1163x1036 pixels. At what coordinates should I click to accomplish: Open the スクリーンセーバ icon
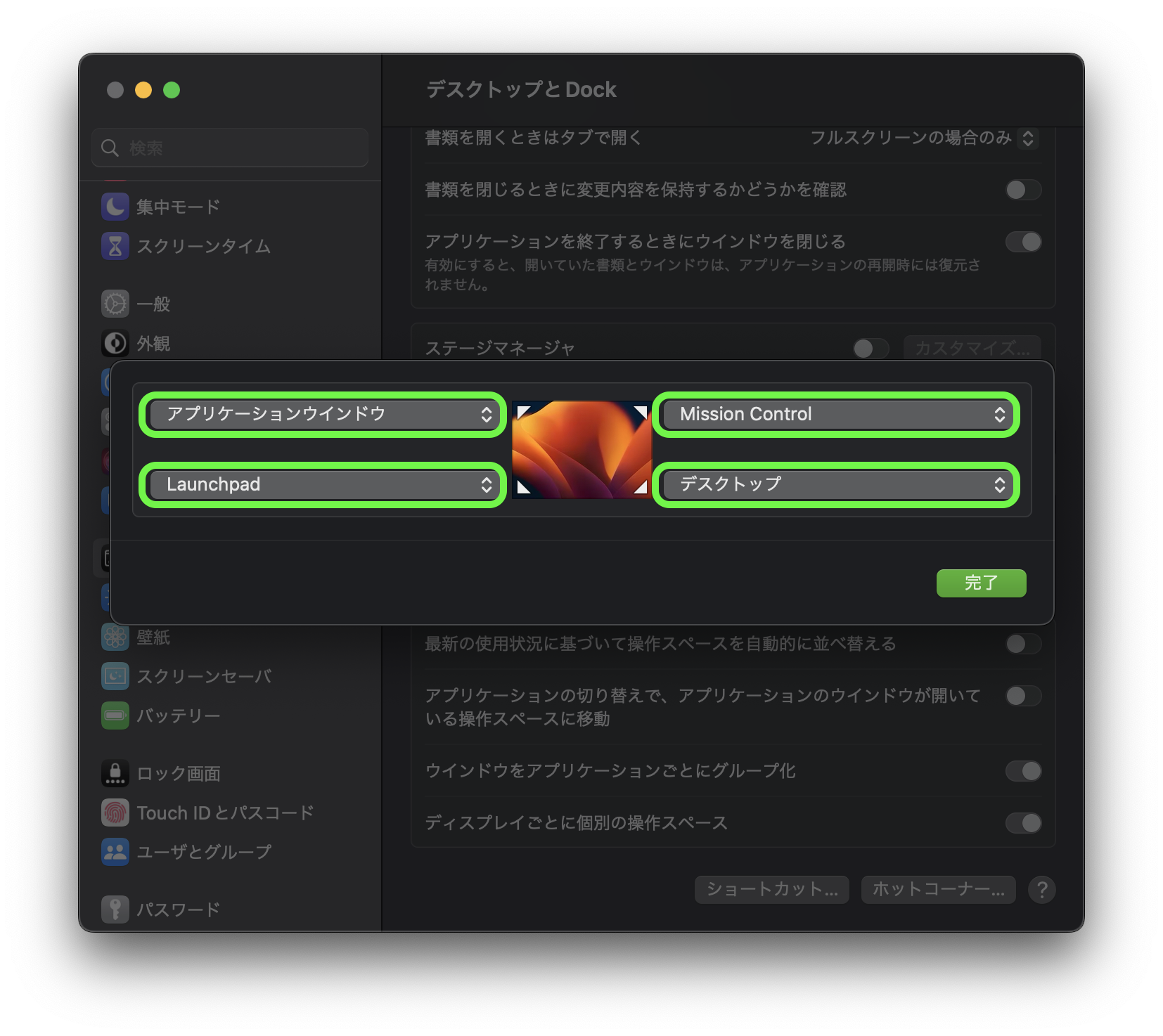coord(115,676)
